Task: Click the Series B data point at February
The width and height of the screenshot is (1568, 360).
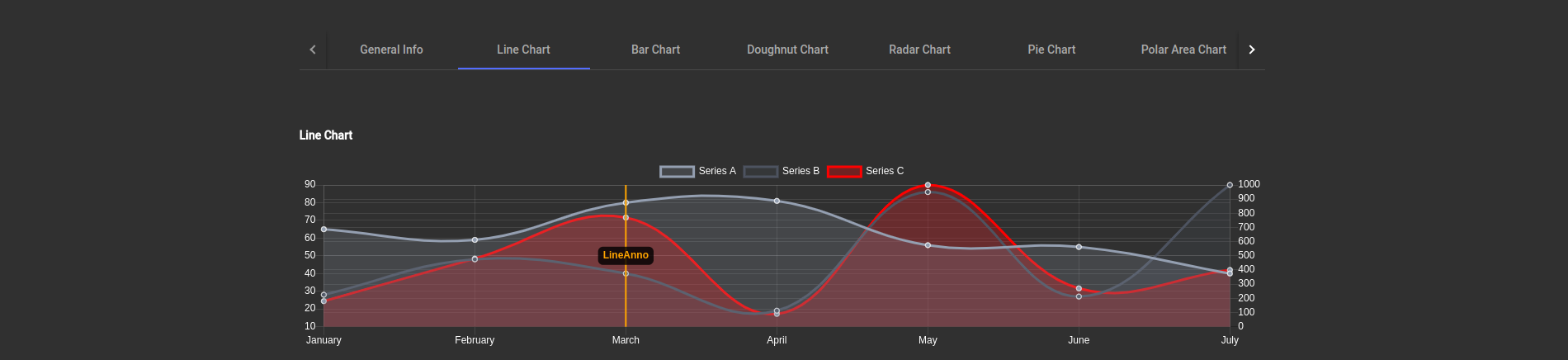Action: click(475, 259)
